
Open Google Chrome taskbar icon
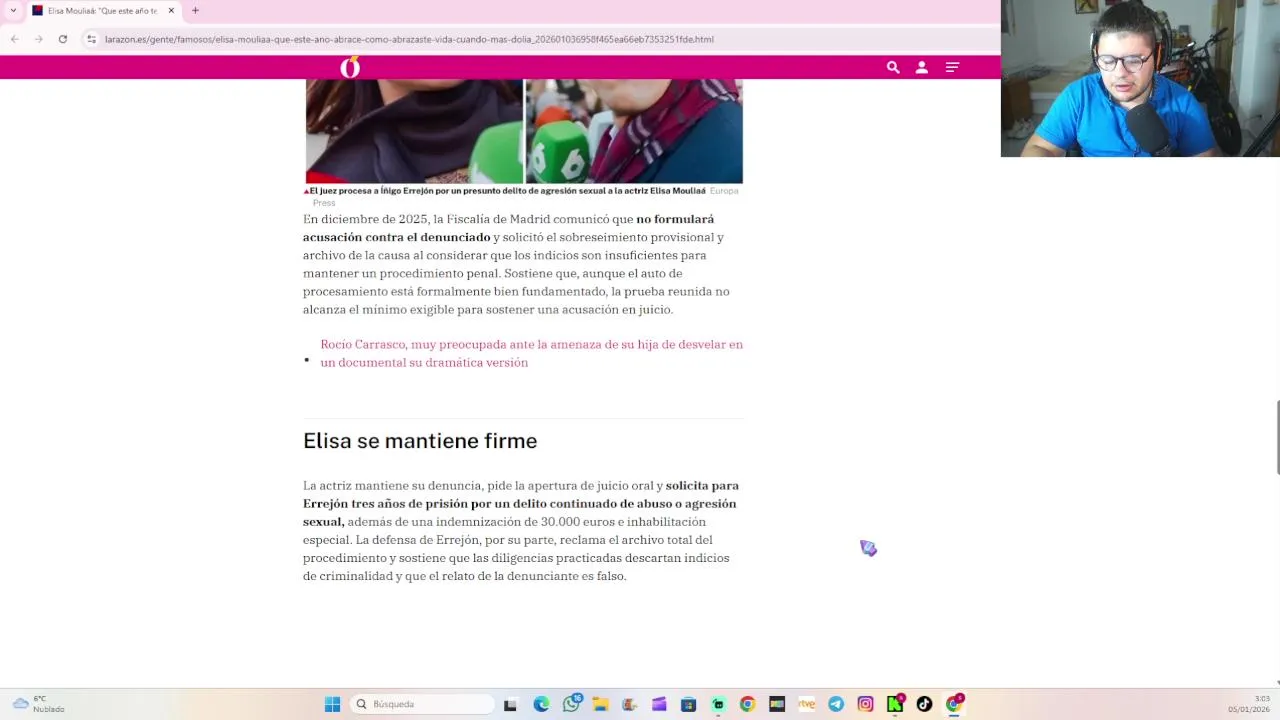pyautogui.click(x=747, y=704)
